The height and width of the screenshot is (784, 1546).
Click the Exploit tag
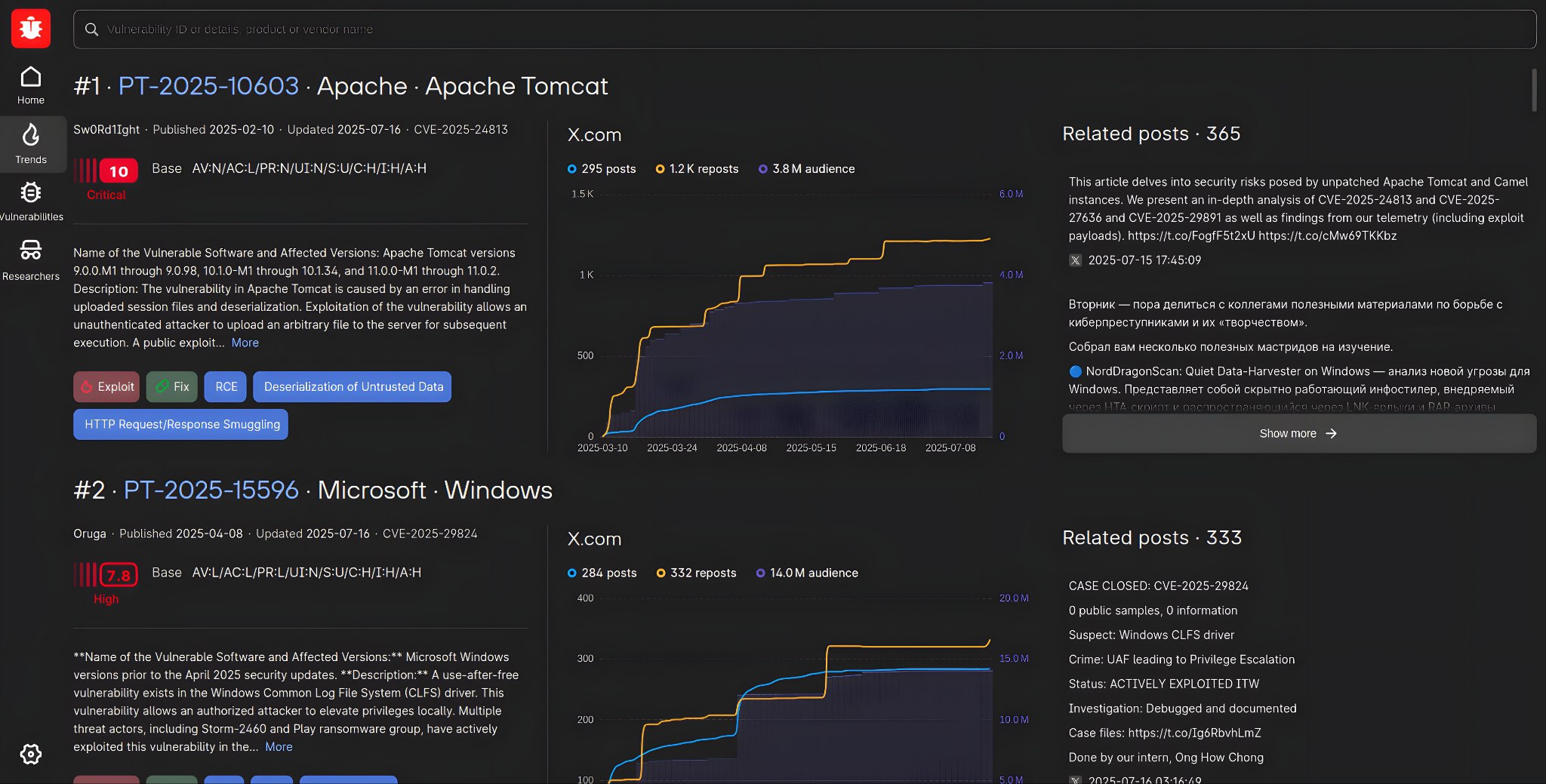coord(106,387)
